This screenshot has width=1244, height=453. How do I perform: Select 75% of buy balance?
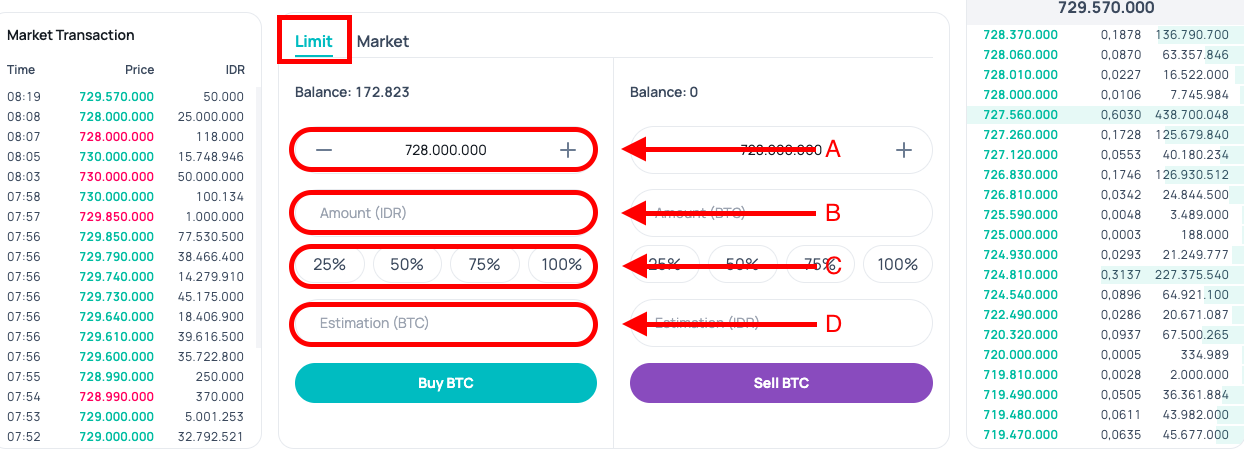point(484,265)
